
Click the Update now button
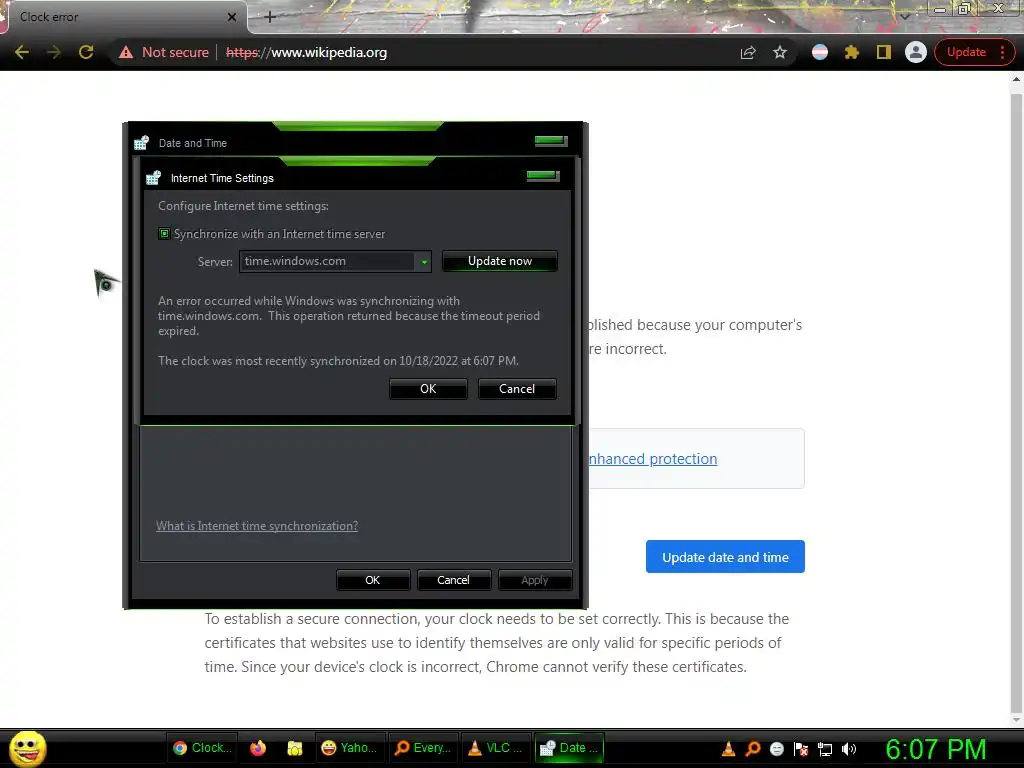point(500,261)
